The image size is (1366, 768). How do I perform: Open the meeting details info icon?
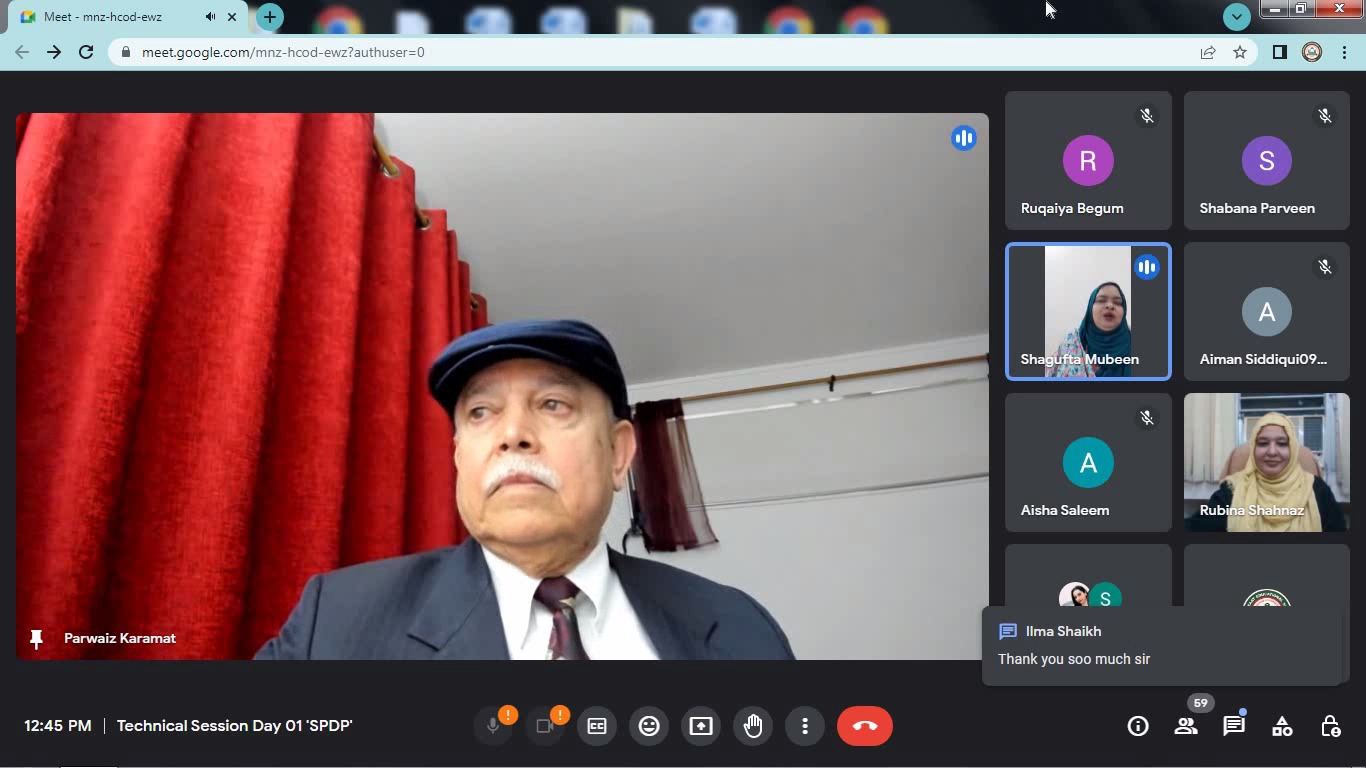1138,727
